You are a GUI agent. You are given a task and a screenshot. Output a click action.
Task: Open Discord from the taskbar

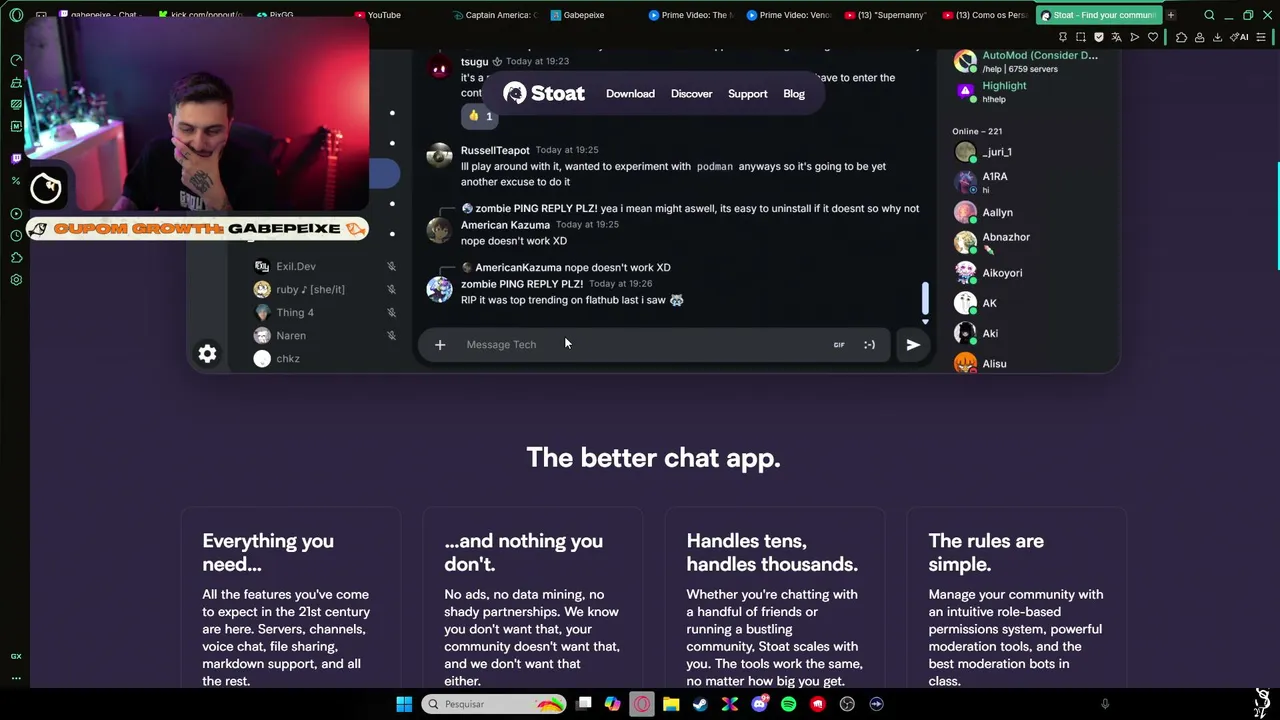click(x=759, y=704)
